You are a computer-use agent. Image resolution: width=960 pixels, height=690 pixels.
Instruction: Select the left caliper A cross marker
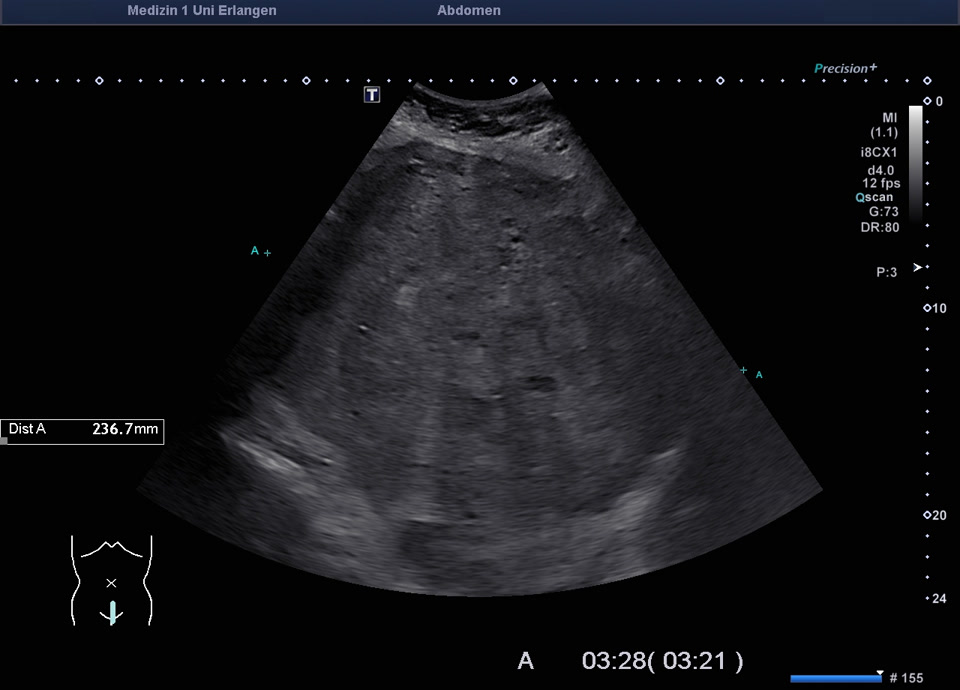[x=267, y=253]
